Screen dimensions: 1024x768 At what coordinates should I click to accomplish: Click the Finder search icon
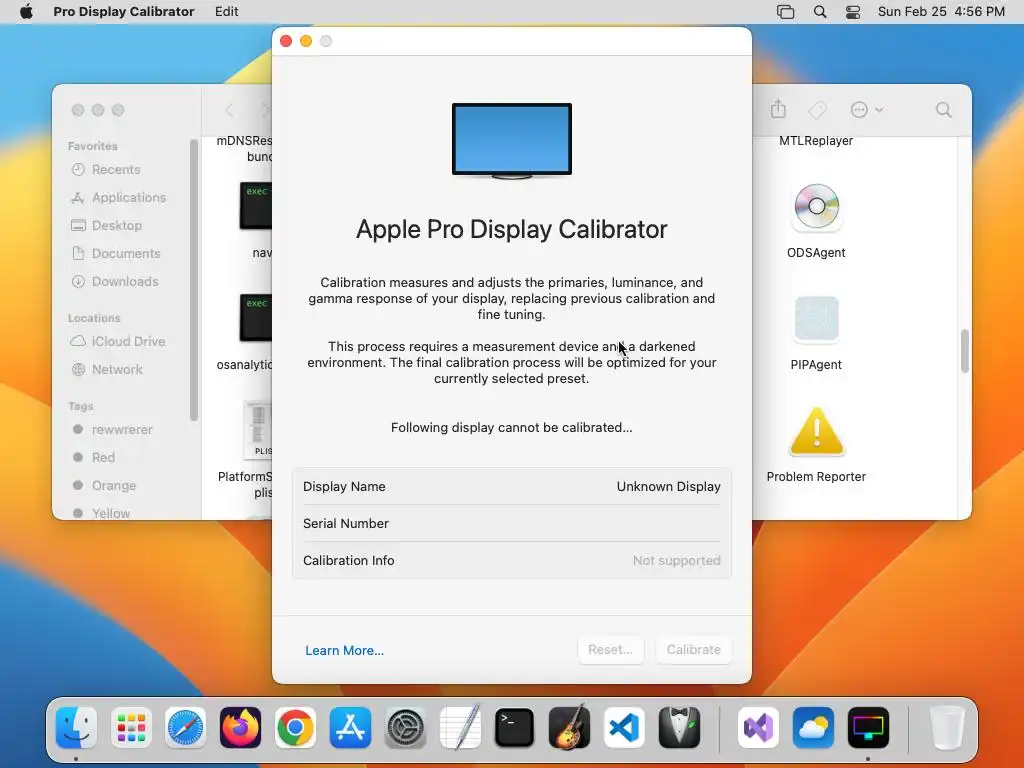click(x=943, y=110)
